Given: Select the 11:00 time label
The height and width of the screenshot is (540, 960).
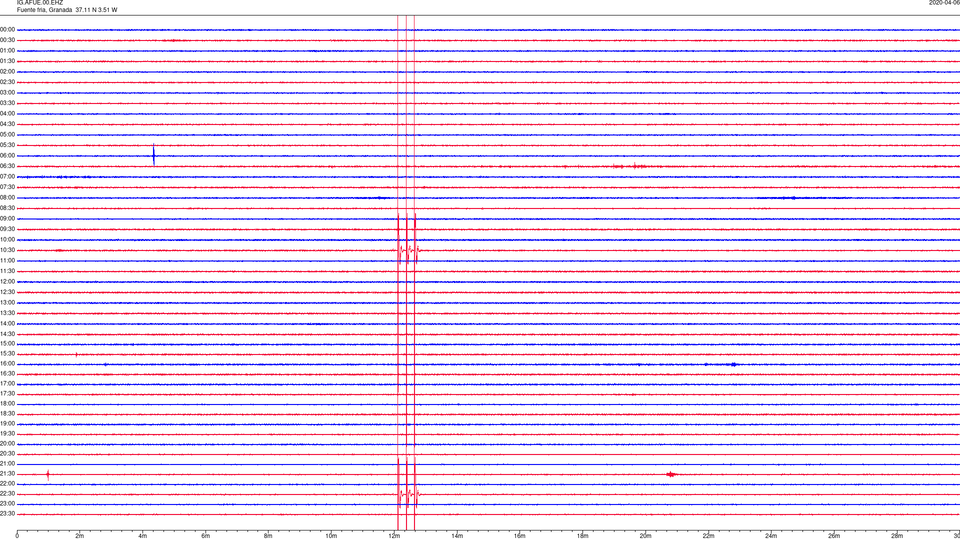Looking at the screenshot, I should pyautogui.click(x=7, y=261).
